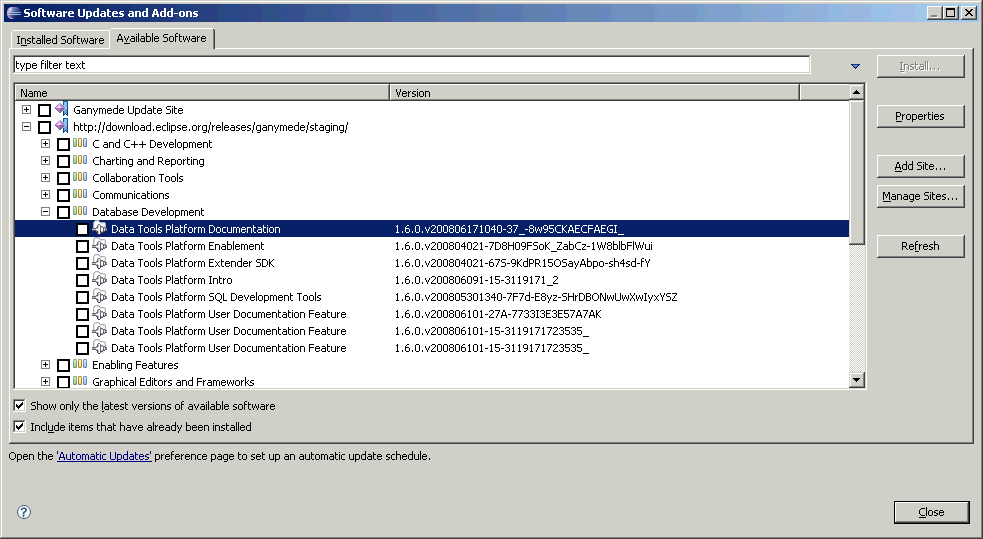Image resolution: width=983 pixels, height=539 pixels.
Task: Collapse the download.eclipse.org staging node
Action: [x=26, y=126]
